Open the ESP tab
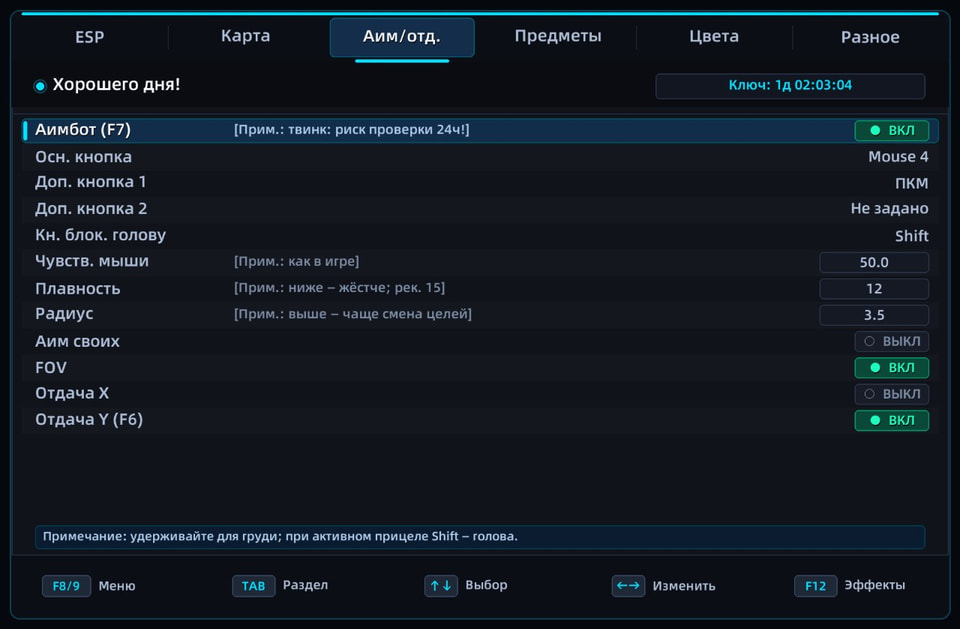This screenshot has height=629, width=960. (89, 37)
